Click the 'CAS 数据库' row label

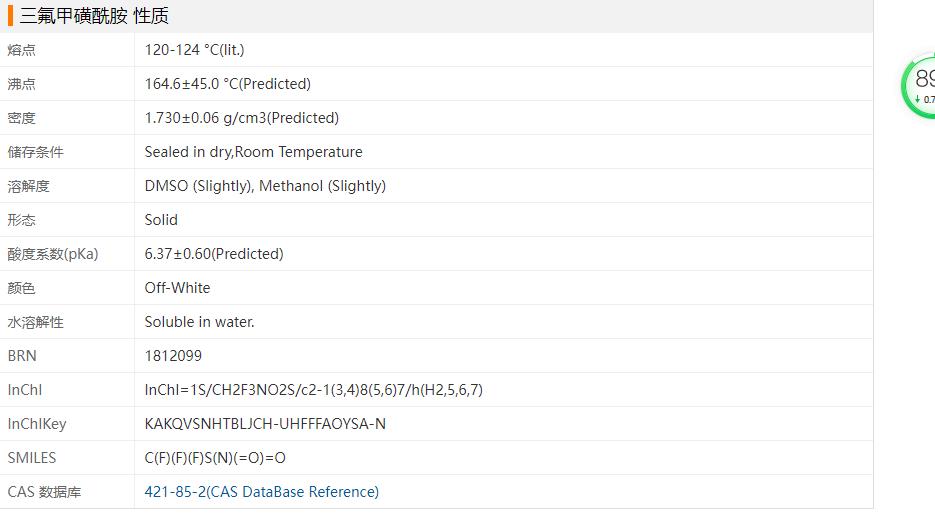(44, 492)
